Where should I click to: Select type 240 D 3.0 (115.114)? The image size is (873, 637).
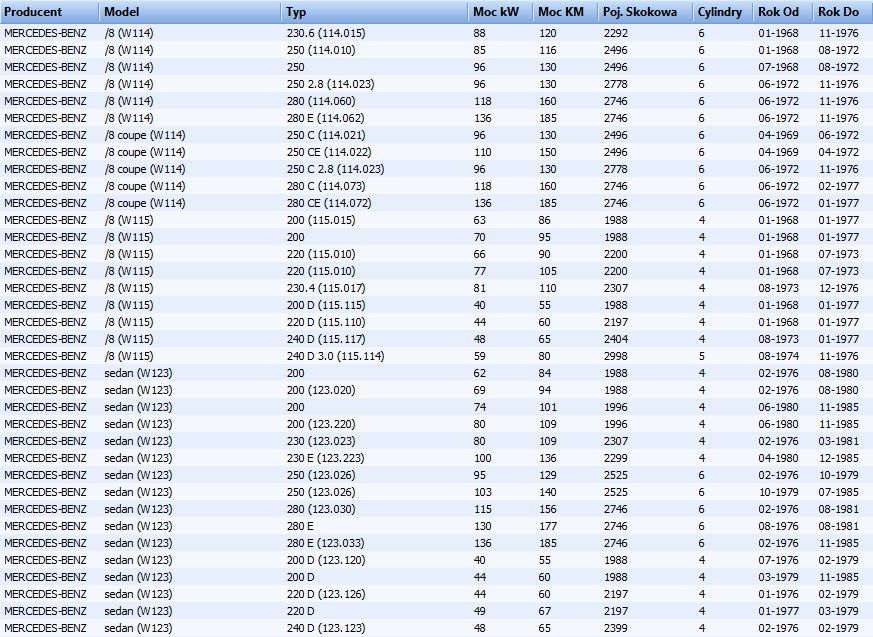point(336,356)
